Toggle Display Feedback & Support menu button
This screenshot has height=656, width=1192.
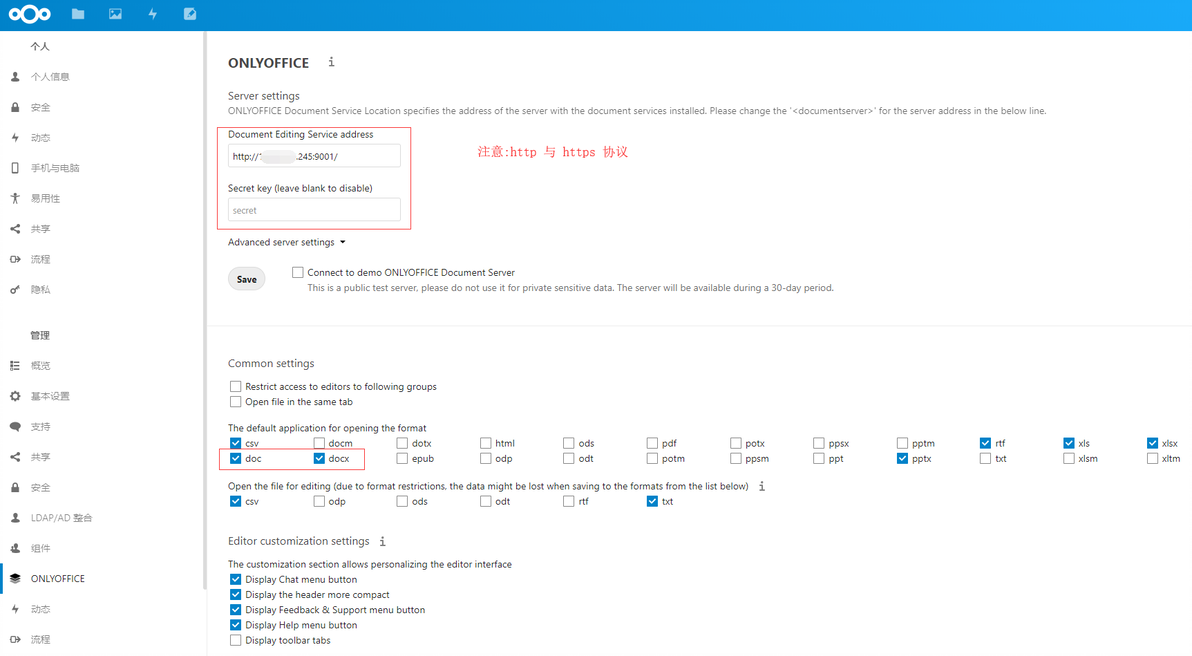[x=236, y=610]
